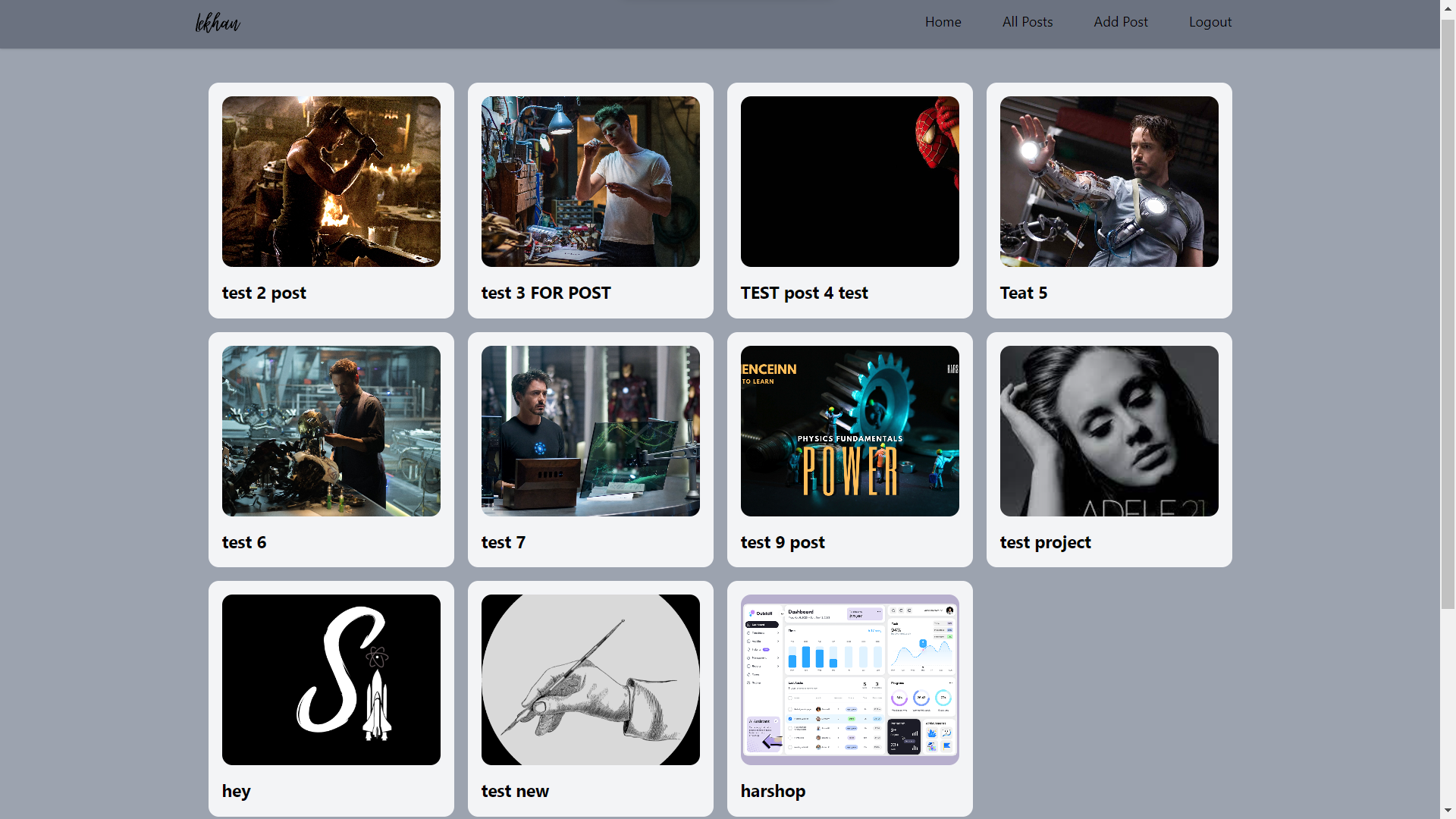Click the scrollbar down arrow indicator

(1447, 810)
